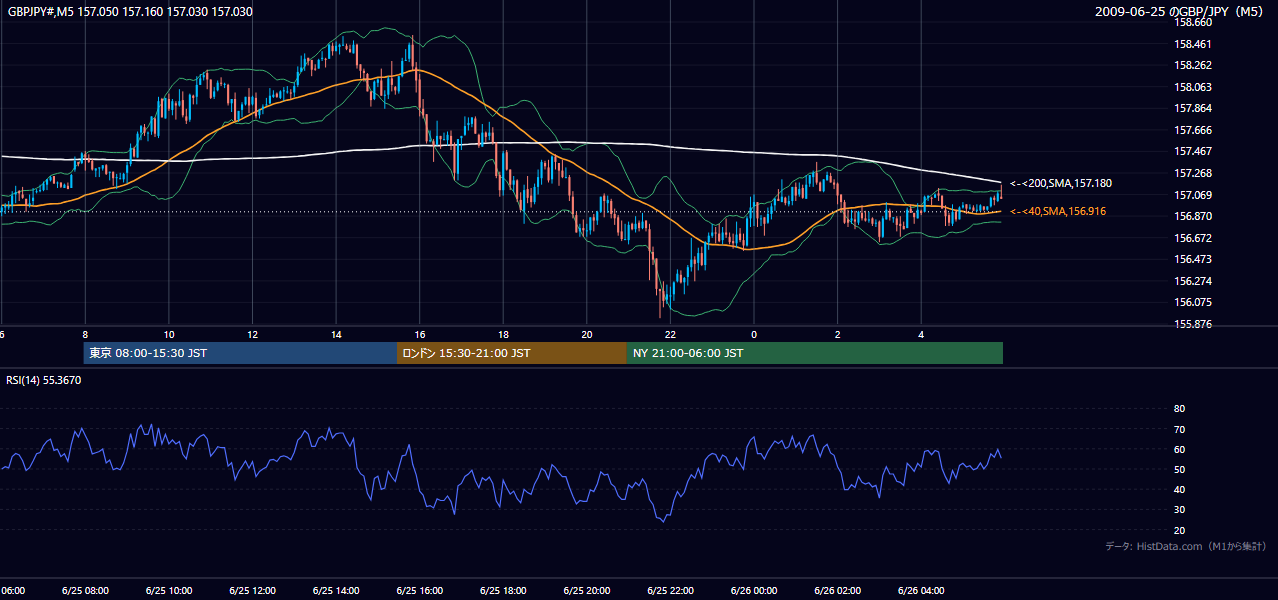
Task: Click the 156.672 price axis label
Action: [1193, 238]
